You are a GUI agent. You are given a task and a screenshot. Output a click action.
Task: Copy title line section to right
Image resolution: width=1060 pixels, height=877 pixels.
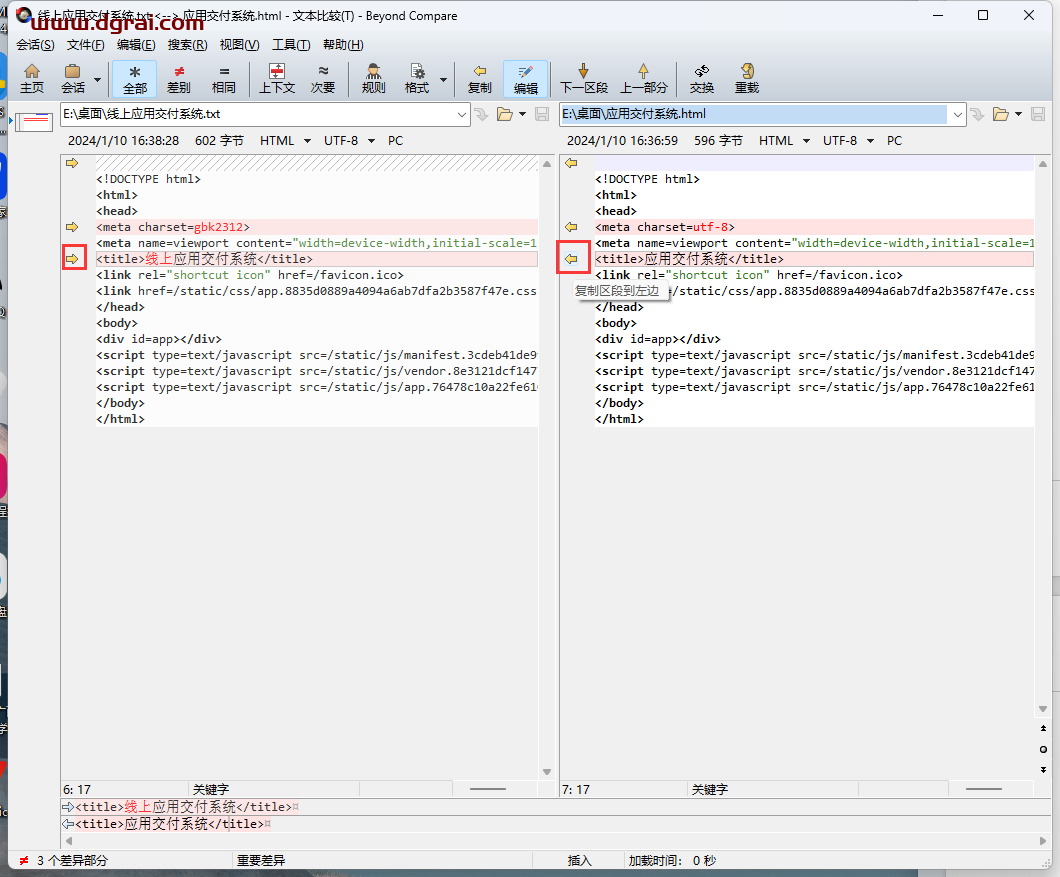[72, 259]
